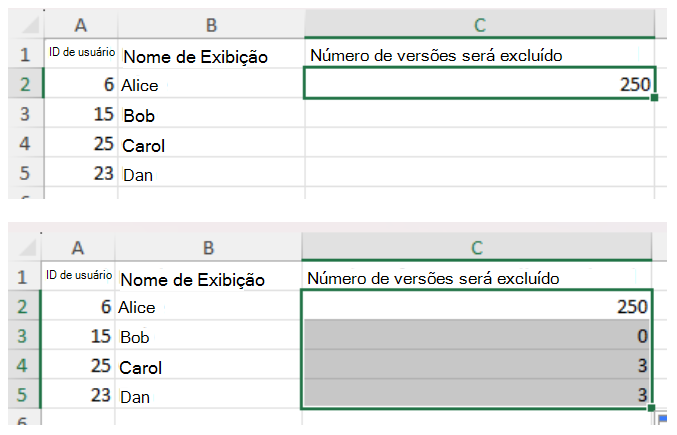The image size is (677, 435).
Task: Select column C header in upper sheet
Action: [479, 25]
